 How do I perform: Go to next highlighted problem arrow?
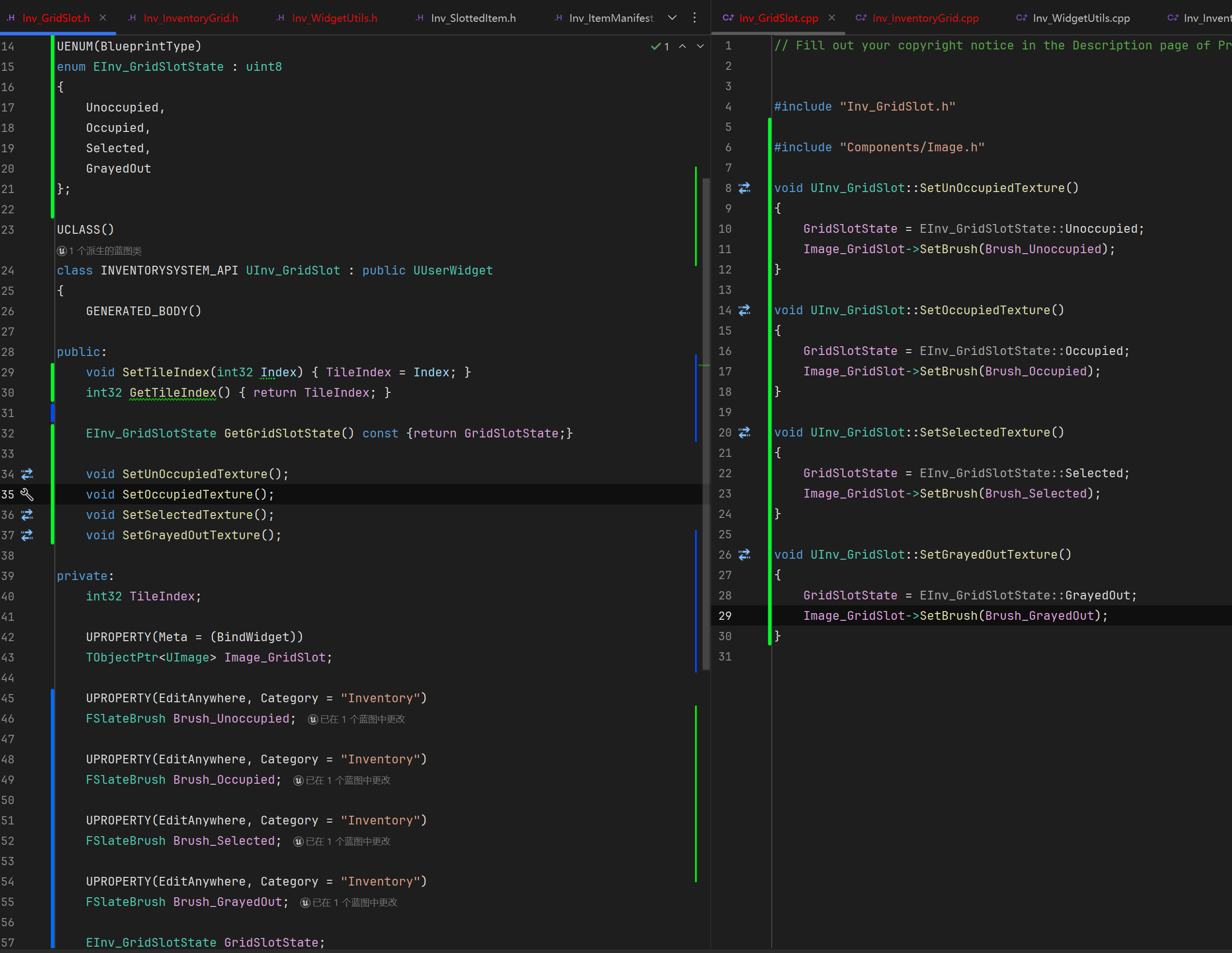pos(700,47)
